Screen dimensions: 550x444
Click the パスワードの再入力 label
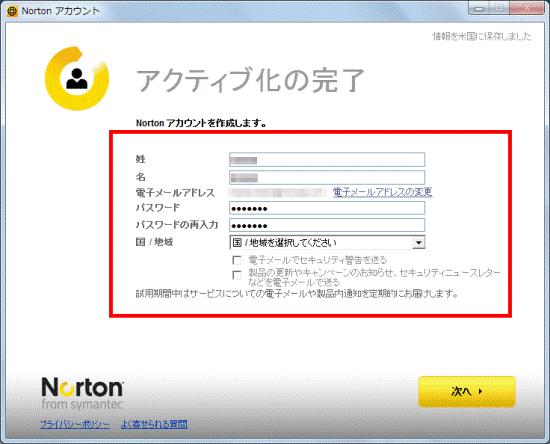pyautogui.click(x=177, y=224)
